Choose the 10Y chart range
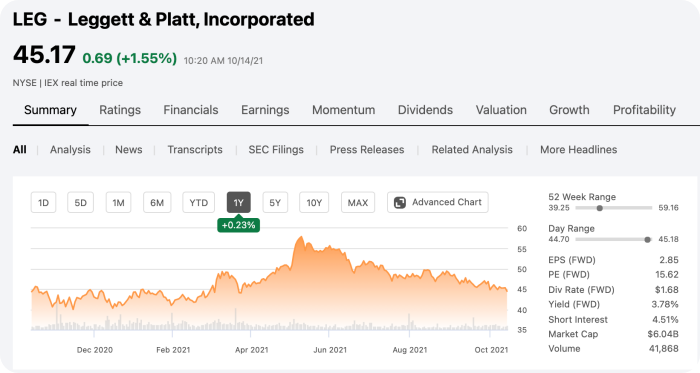This screenshot has height=373, width=700. 314,203
